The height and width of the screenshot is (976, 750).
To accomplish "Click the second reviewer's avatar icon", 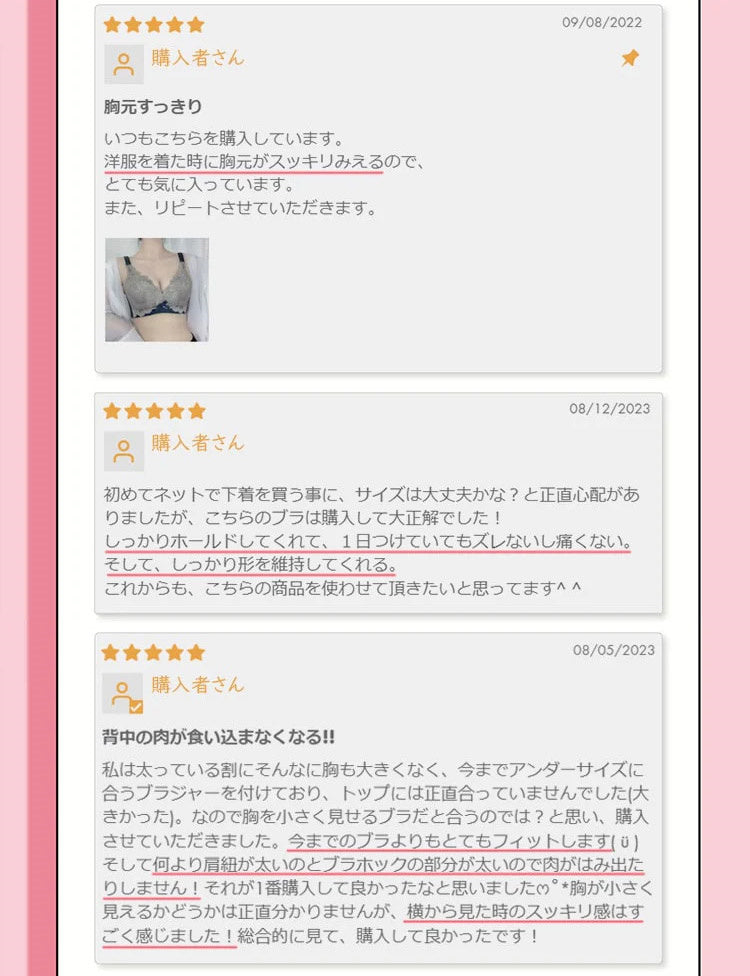I will point(124,451).
